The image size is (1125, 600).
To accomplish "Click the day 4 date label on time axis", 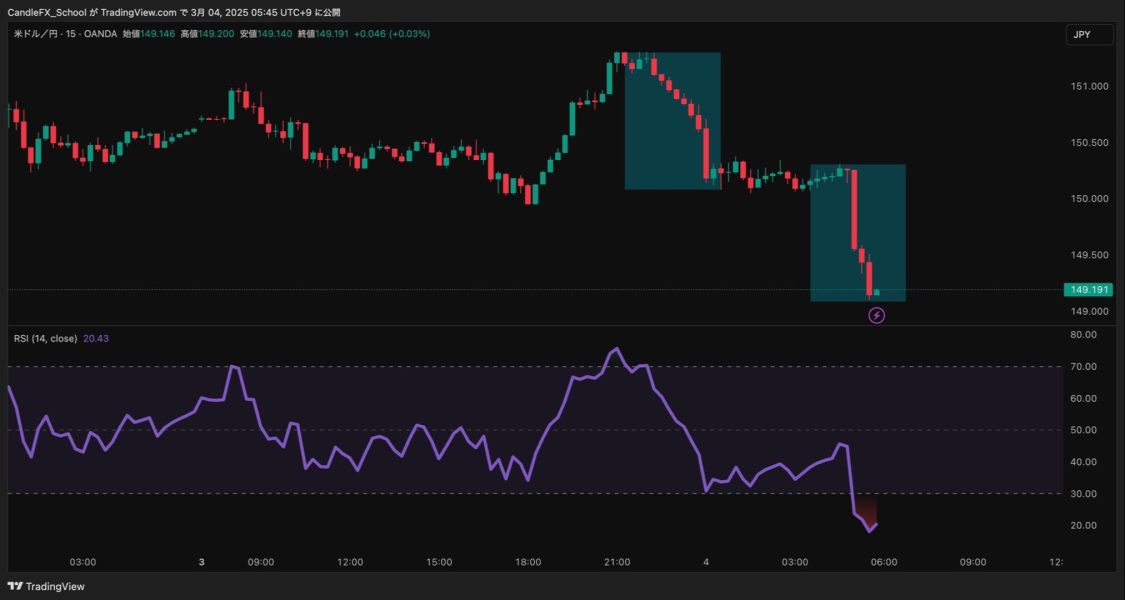I will click(x=706, y=562).
